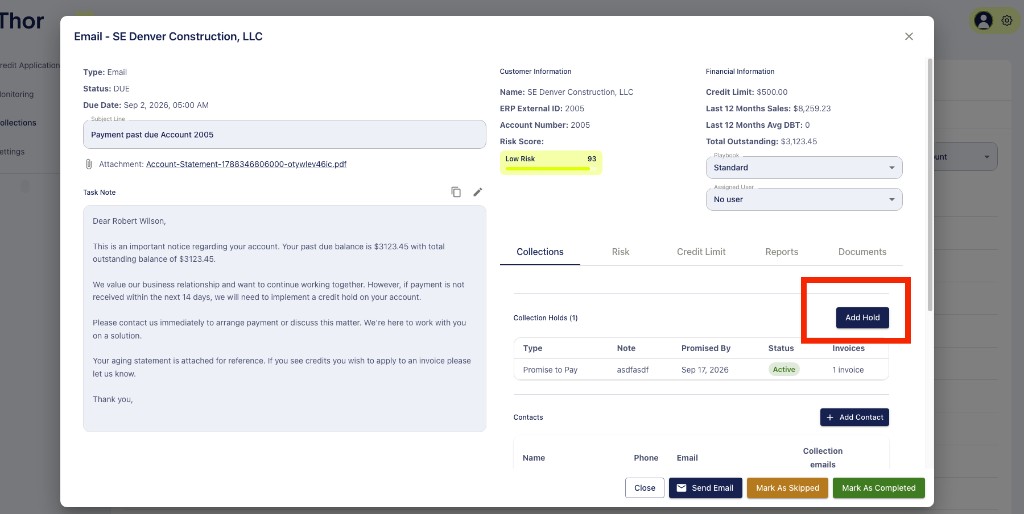Image resolution: width=1024 pixels, height=514 pixels.
Task: Switch to the Risk tab
Action: (x=620, y=251)
